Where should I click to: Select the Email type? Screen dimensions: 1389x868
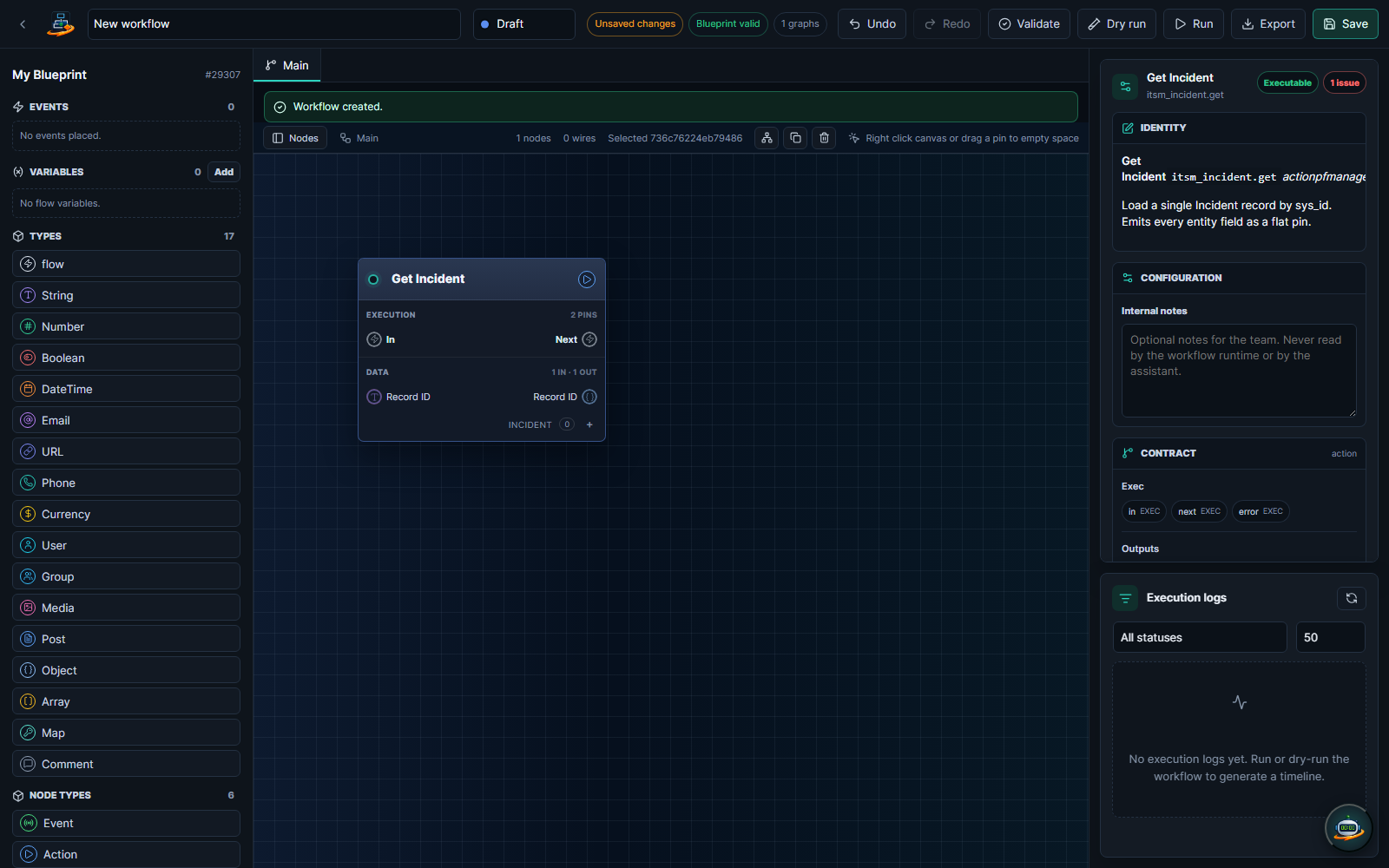click(x=127, y=420)
